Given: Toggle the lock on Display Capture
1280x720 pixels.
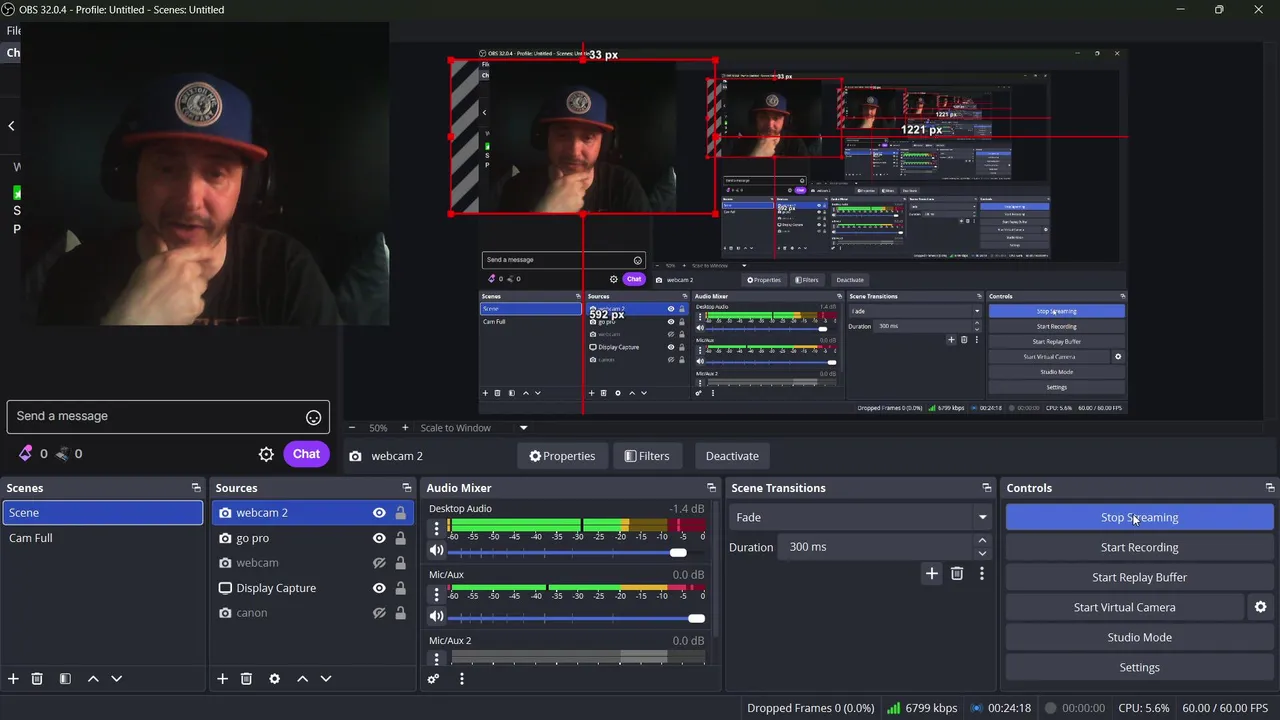Looking at the screenshot, I should point(400,588).
